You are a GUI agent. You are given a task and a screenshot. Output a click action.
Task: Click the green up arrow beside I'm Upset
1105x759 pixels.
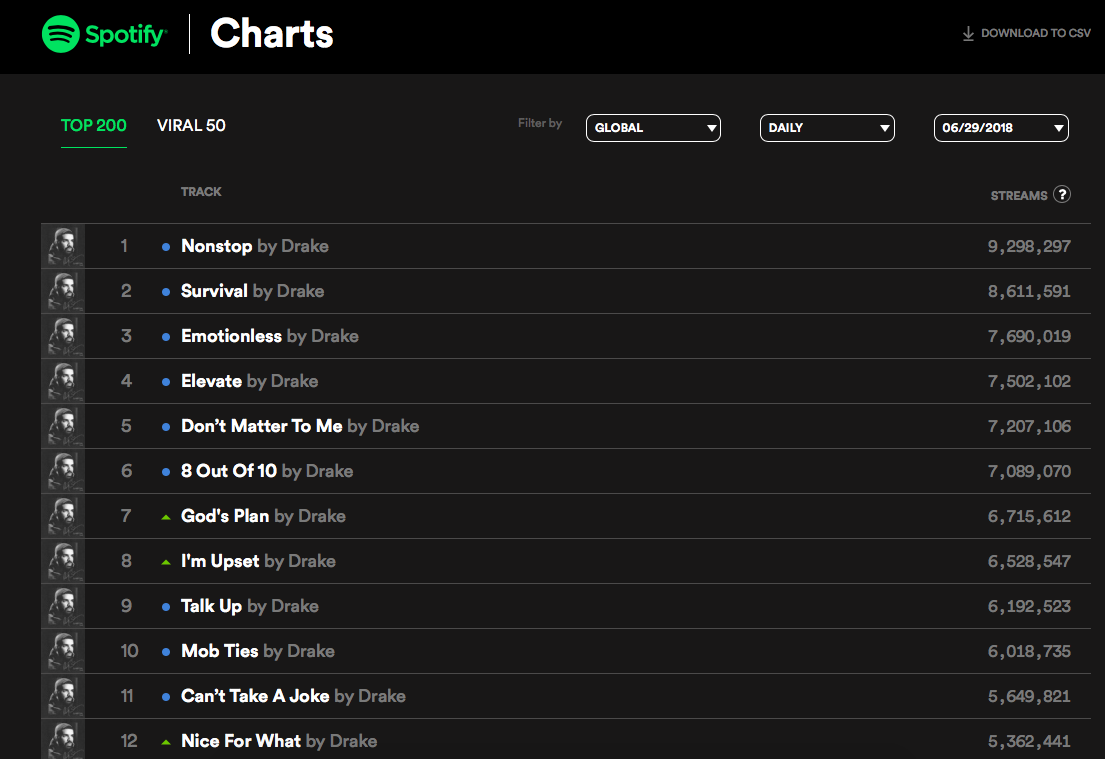click(x=166, y=562)
